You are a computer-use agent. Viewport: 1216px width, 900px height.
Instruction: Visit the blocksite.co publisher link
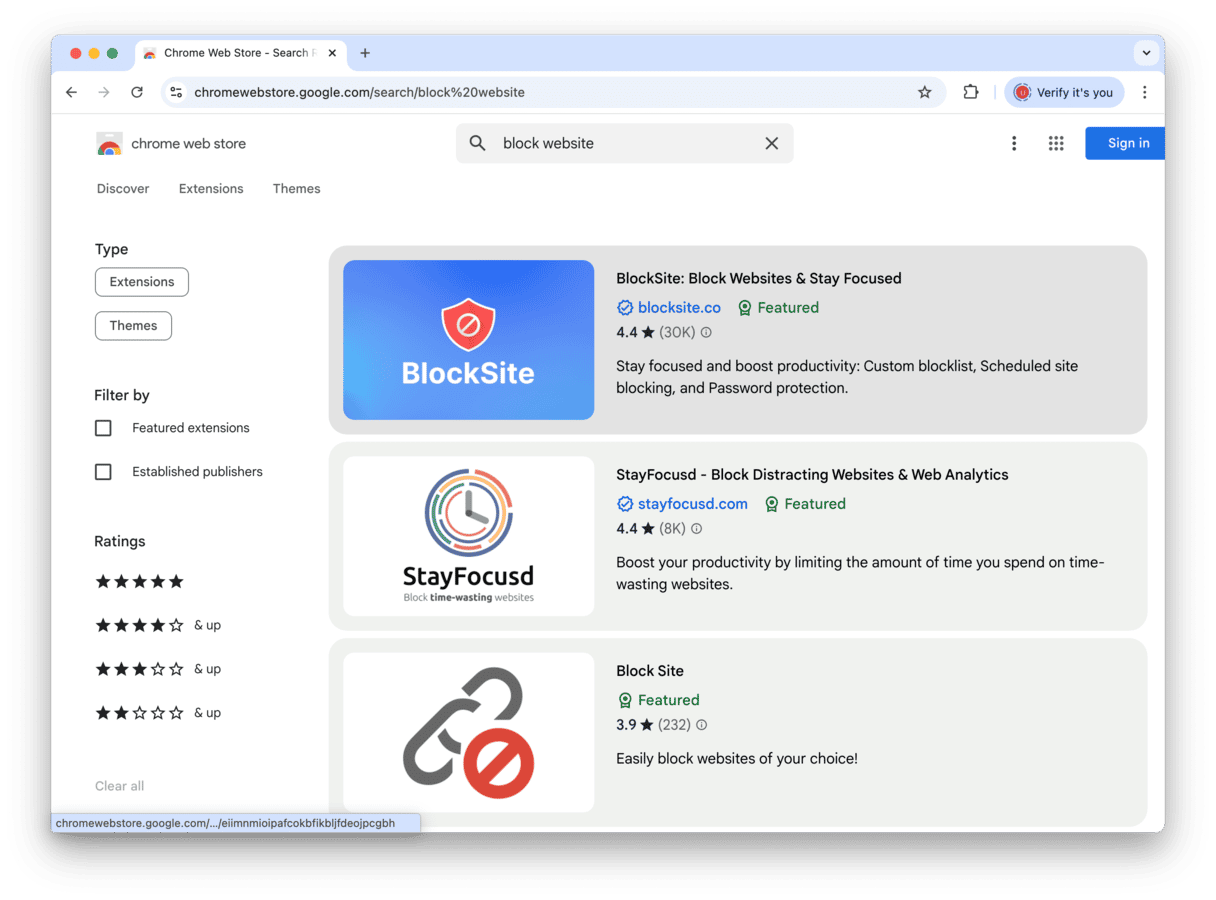point(679,308)
